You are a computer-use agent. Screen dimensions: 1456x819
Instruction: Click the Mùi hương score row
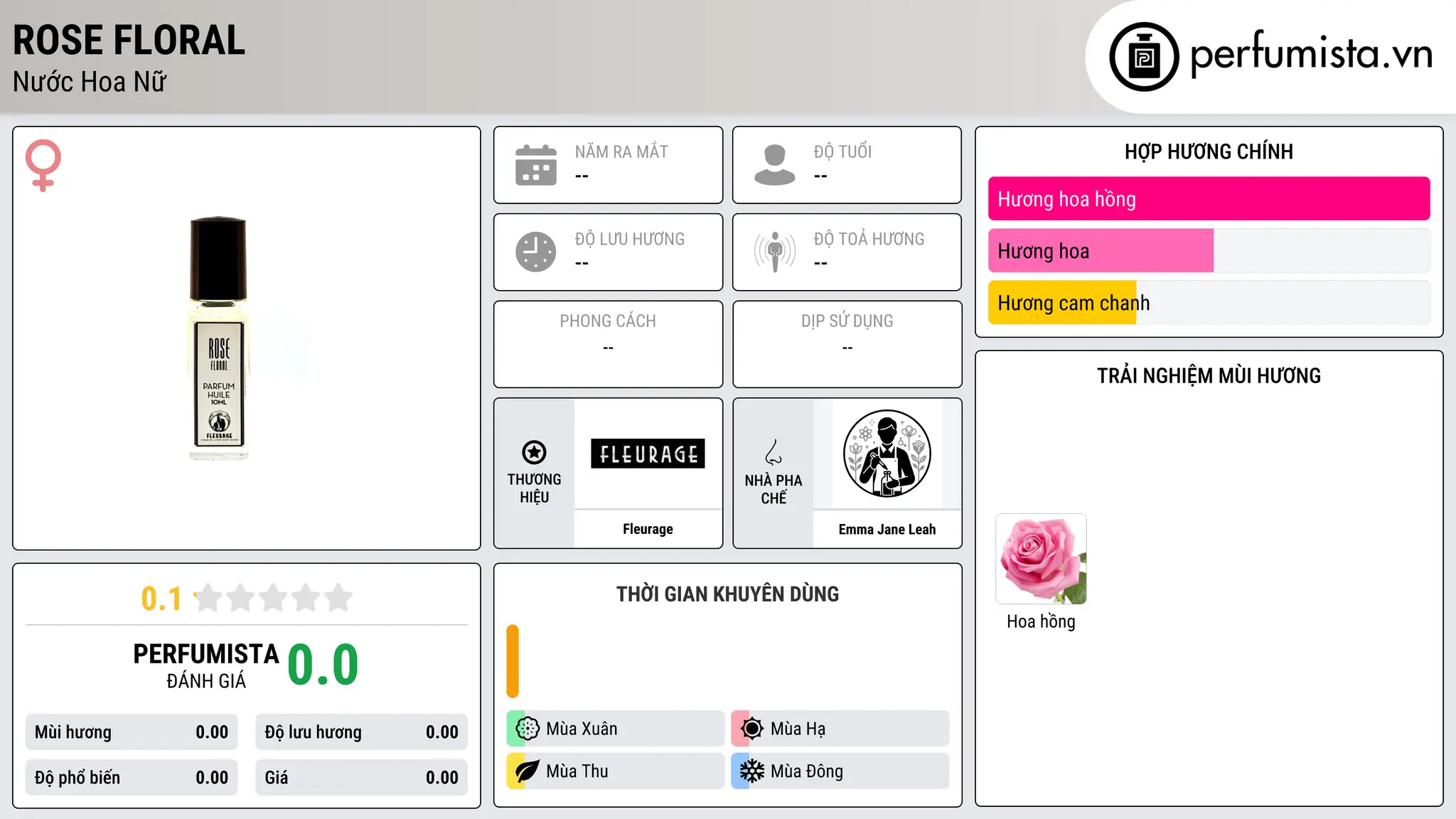coord(132,732)
